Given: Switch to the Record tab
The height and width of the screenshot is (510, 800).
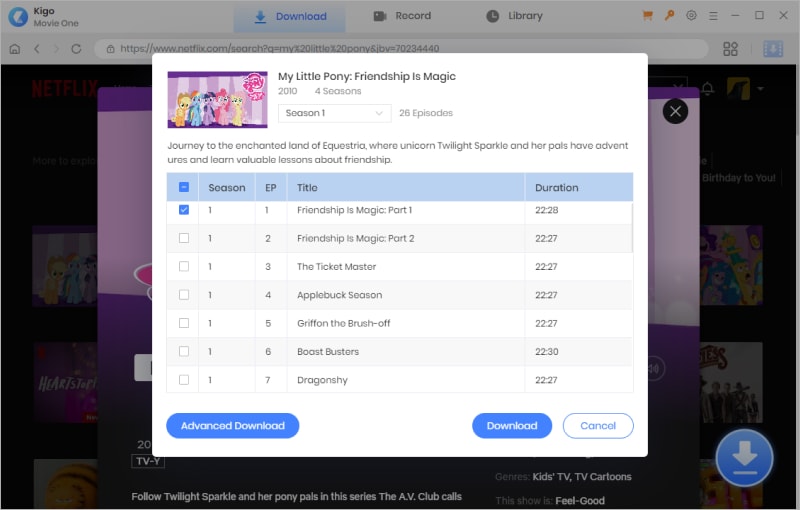Looking at the screenshot, I should click(x=403, y=16).
